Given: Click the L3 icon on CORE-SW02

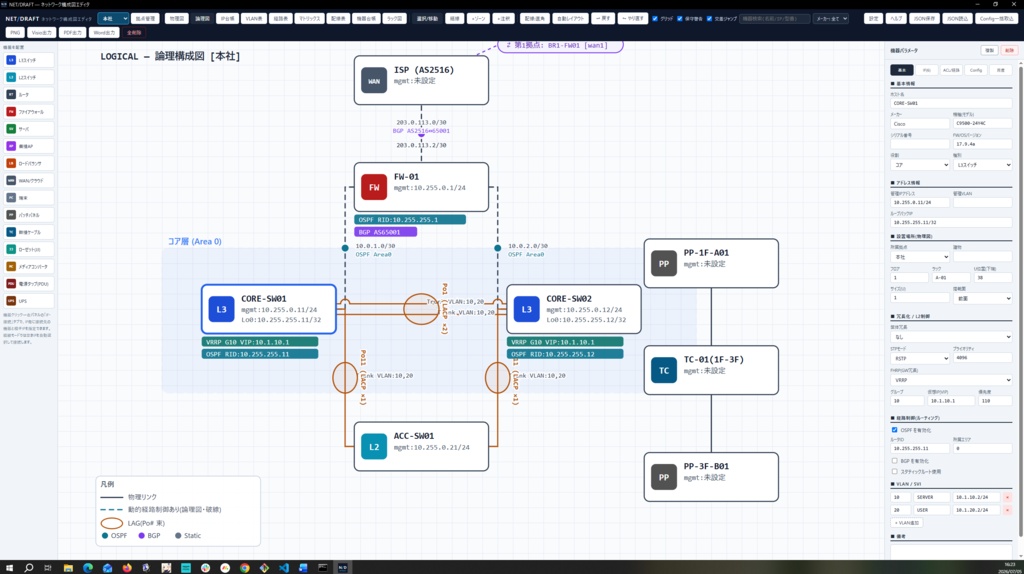Looking at the screenshot, I should [526, 310].
